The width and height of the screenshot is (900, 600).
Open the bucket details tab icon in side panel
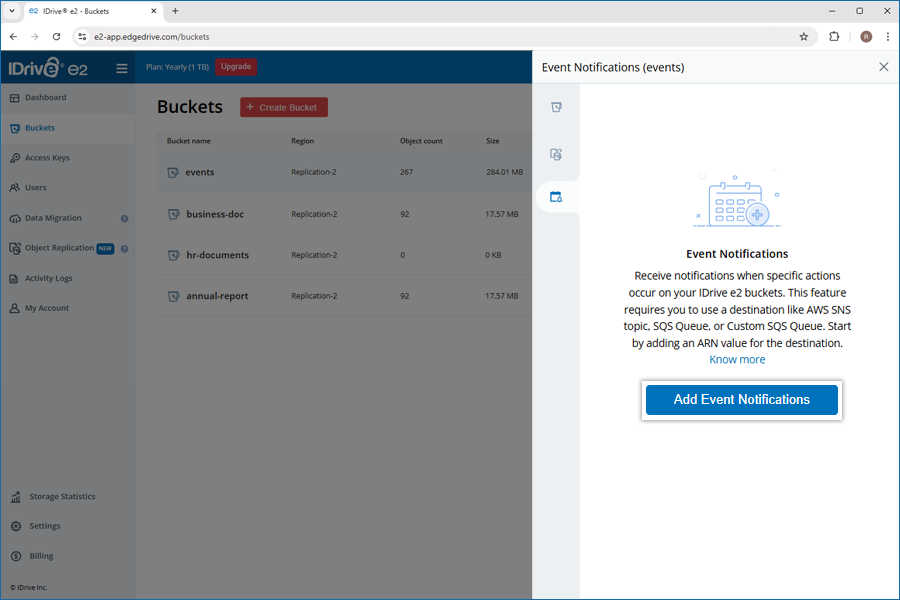556,107
